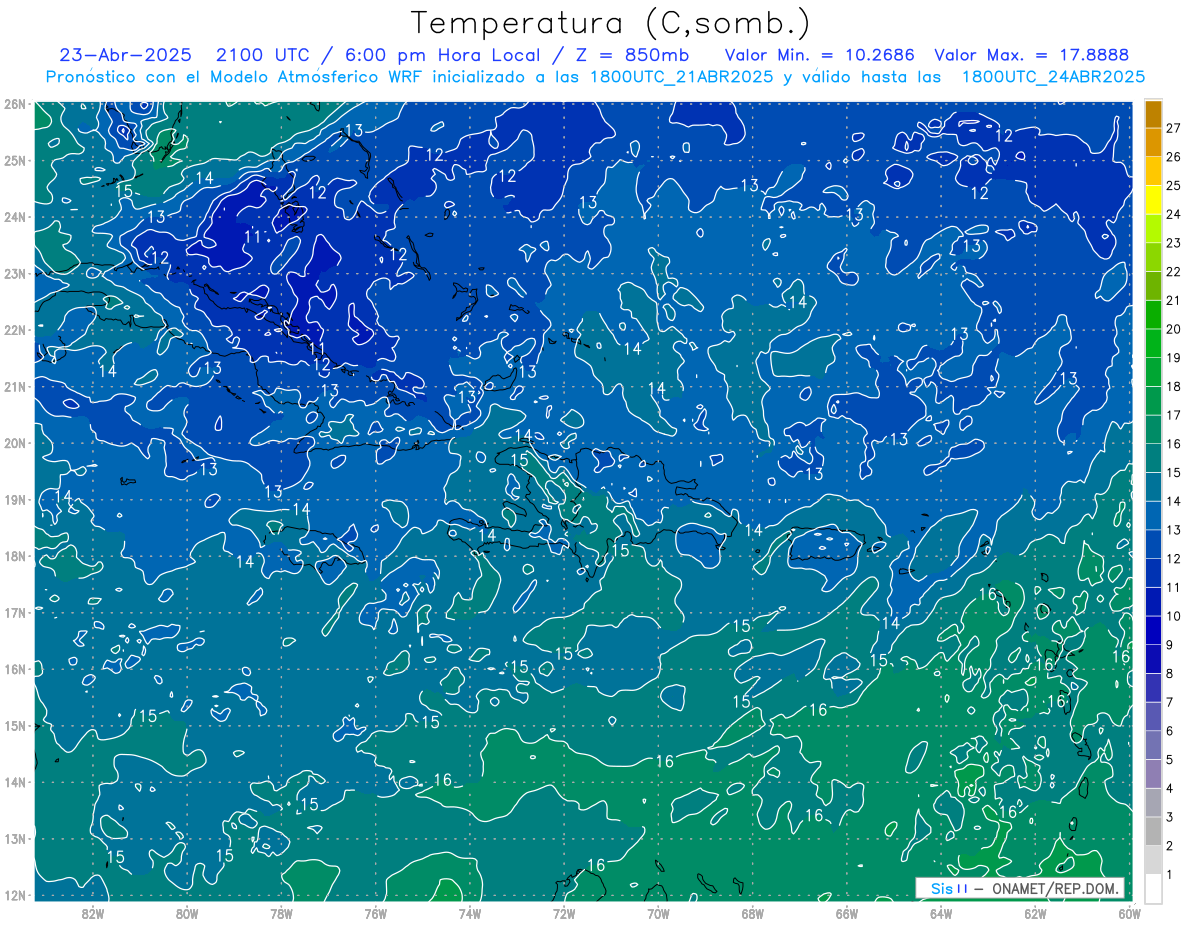The width and height of the screenshot is (1200, 927).
Task: Click the yellow colorbar segment between 24 and 25
Action: tap(1153, 199)
